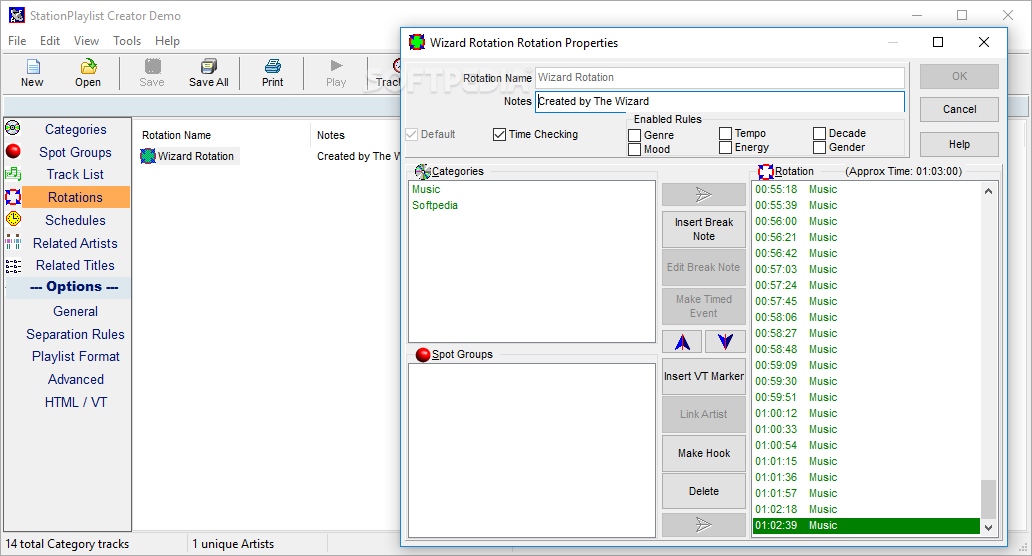Click the Link Artist button
The width and height of the screenshot is (1032, 556).
704,414
